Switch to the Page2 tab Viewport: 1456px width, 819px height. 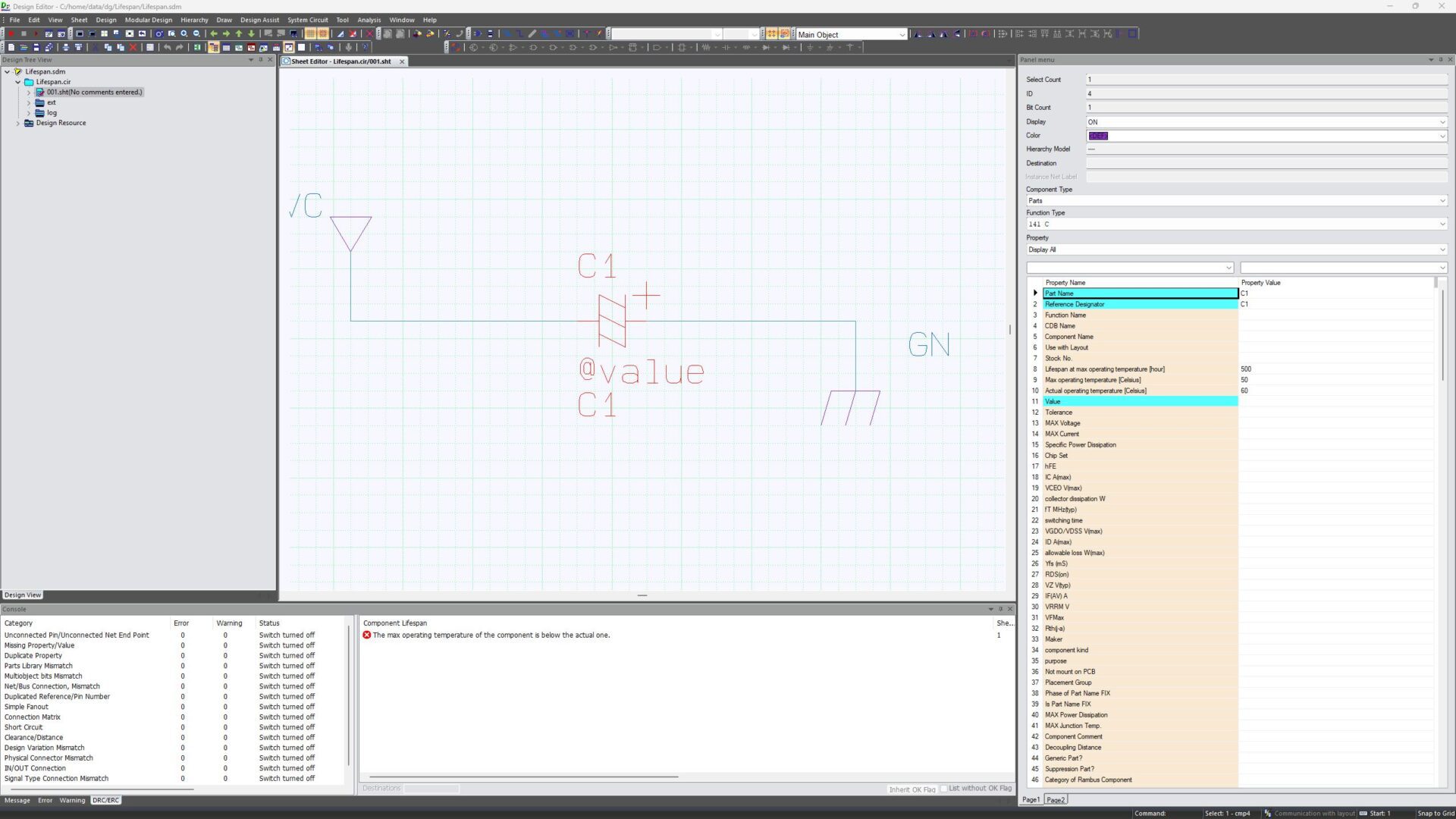pos(1056,800)
